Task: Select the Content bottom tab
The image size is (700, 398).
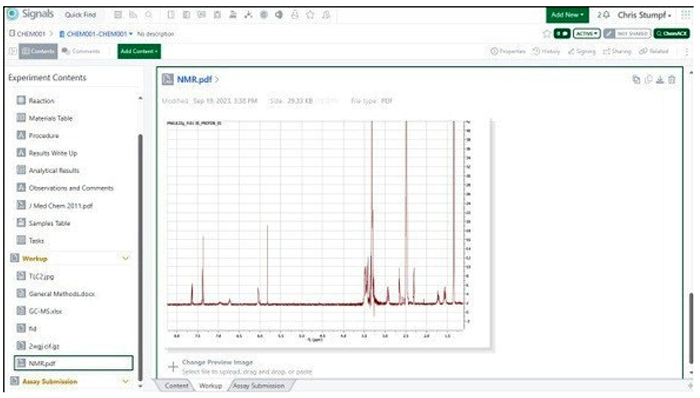Action: 177,386
